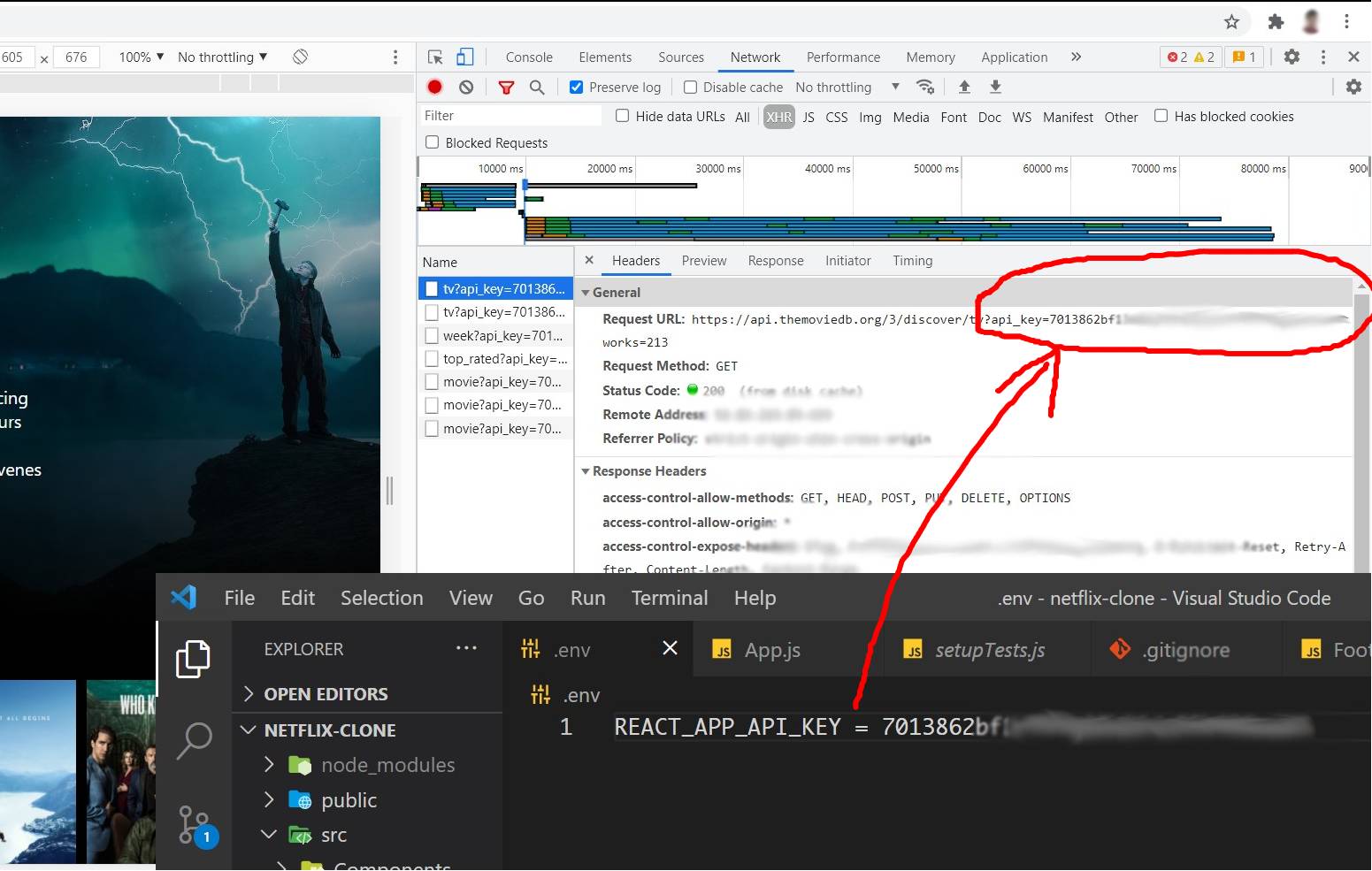Open Chrome profile avatar
1372x871 pixels.
1312,21
